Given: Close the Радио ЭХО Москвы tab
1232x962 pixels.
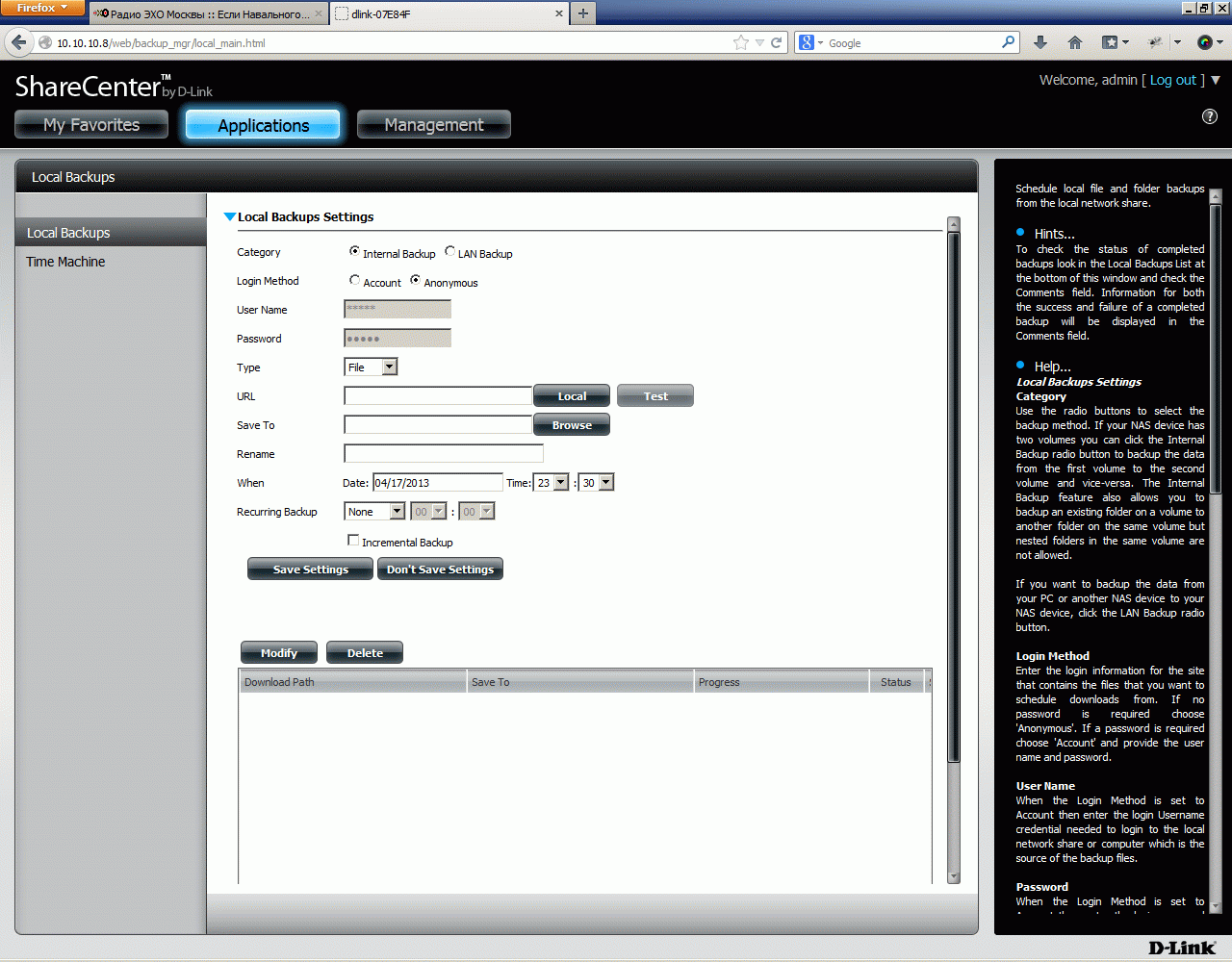Looking at the screenshot, I should (319, 13).
